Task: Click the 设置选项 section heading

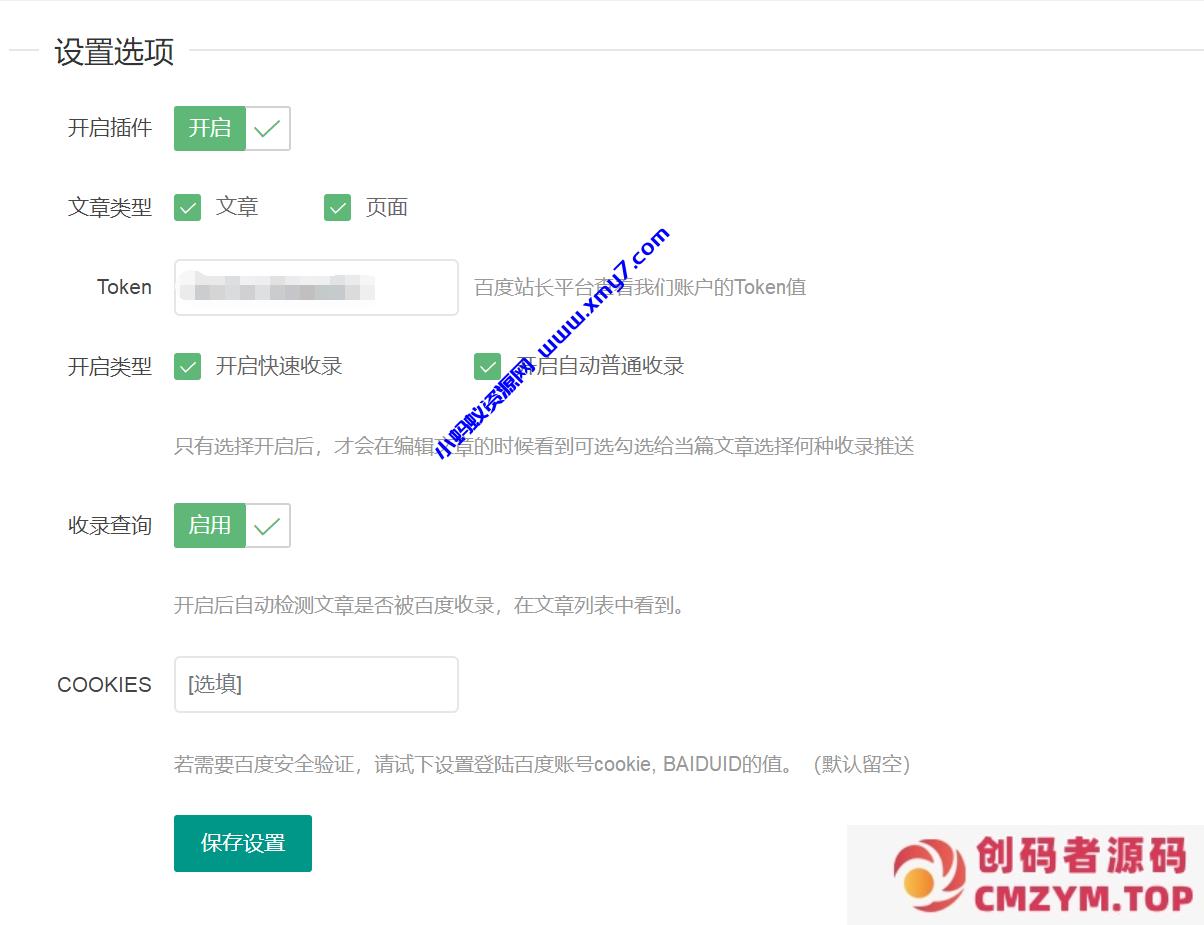Action: tap(114, 52)
